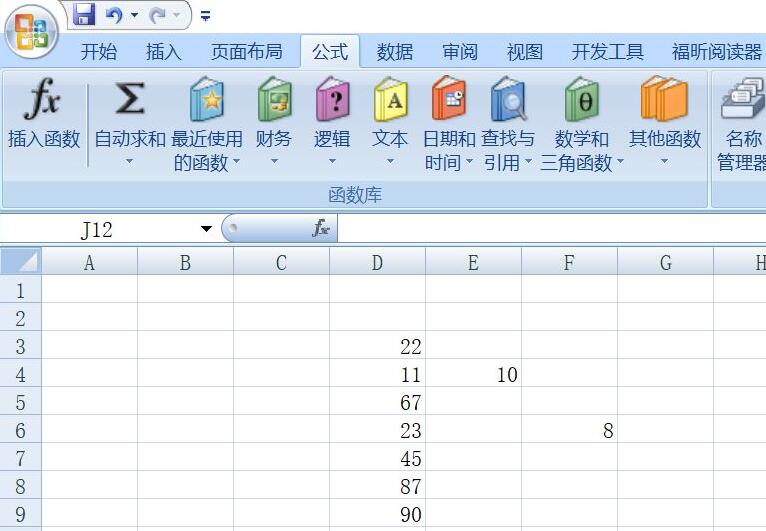Screen dimensions: 766x531
Task: Open the 文本 functions book icon
Action: tap(390, 99)
